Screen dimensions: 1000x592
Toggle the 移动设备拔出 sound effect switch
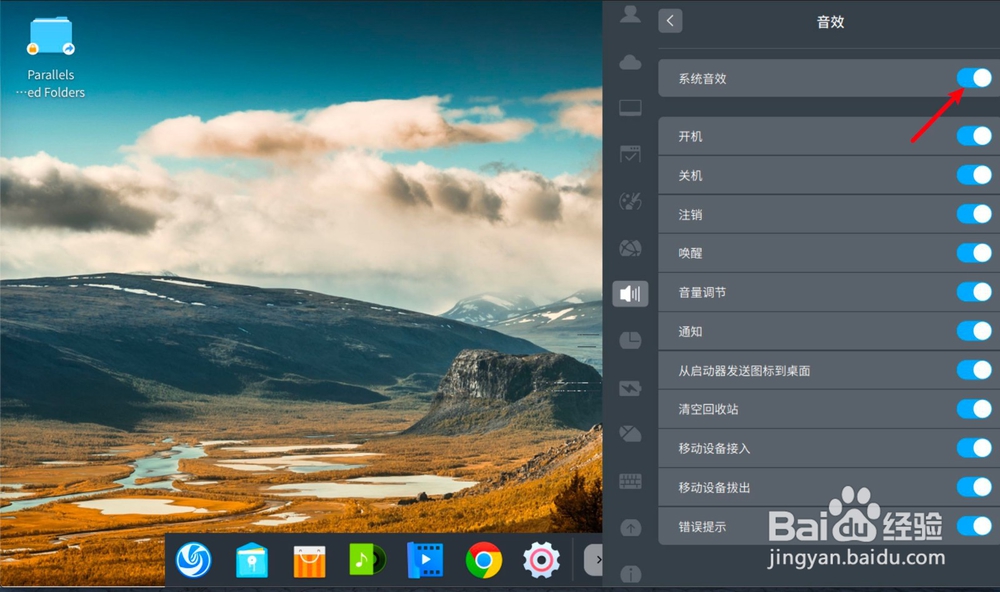(974, 487)
